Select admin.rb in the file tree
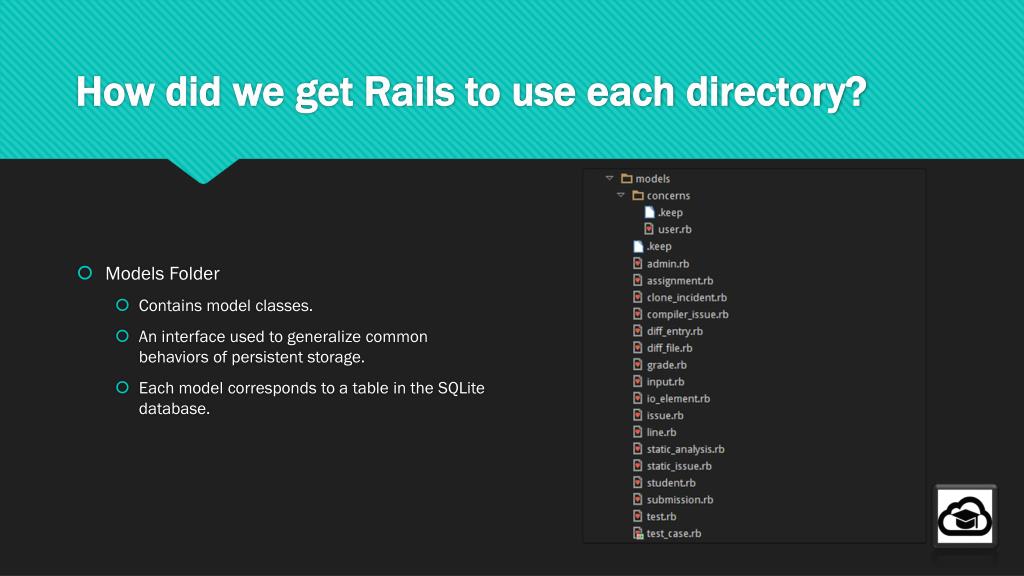 tap(667, 263)
